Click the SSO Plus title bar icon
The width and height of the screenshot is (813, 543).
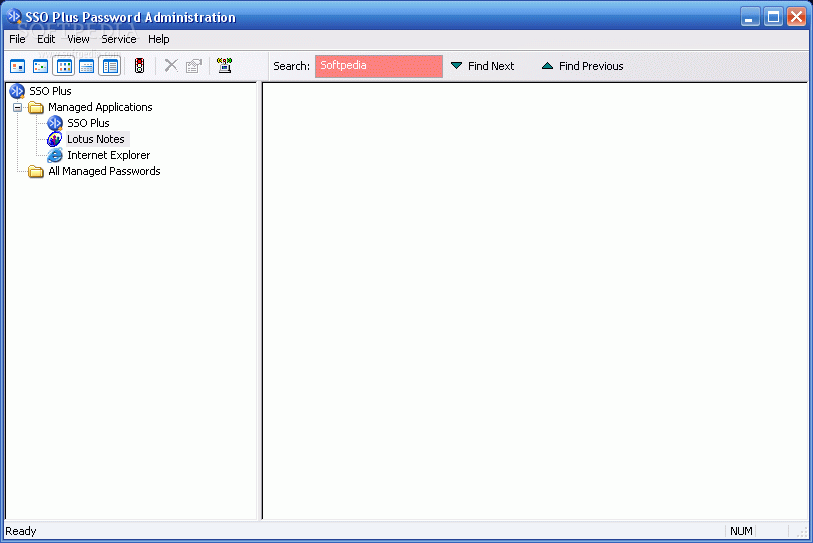pos(14,16)
